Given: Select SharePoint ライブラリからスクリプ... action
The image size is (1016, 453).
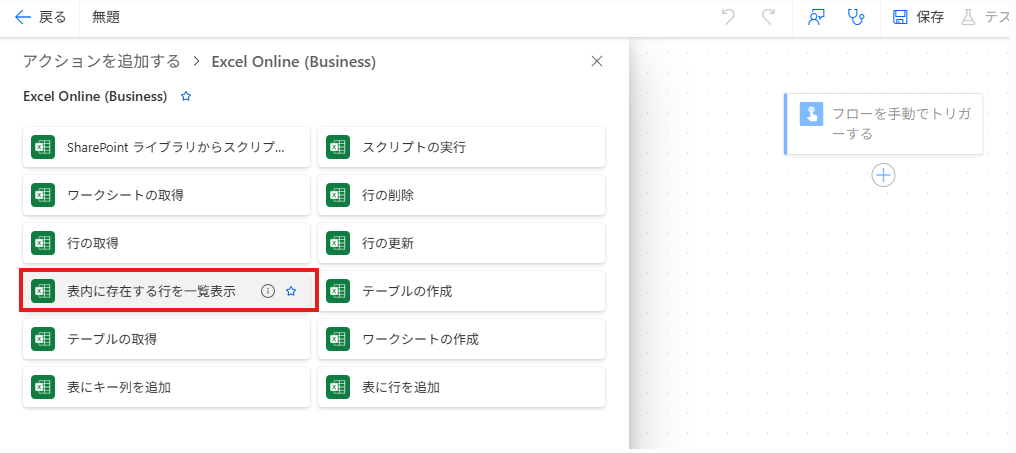Looking at the screenshot, I should pos(167,147).
